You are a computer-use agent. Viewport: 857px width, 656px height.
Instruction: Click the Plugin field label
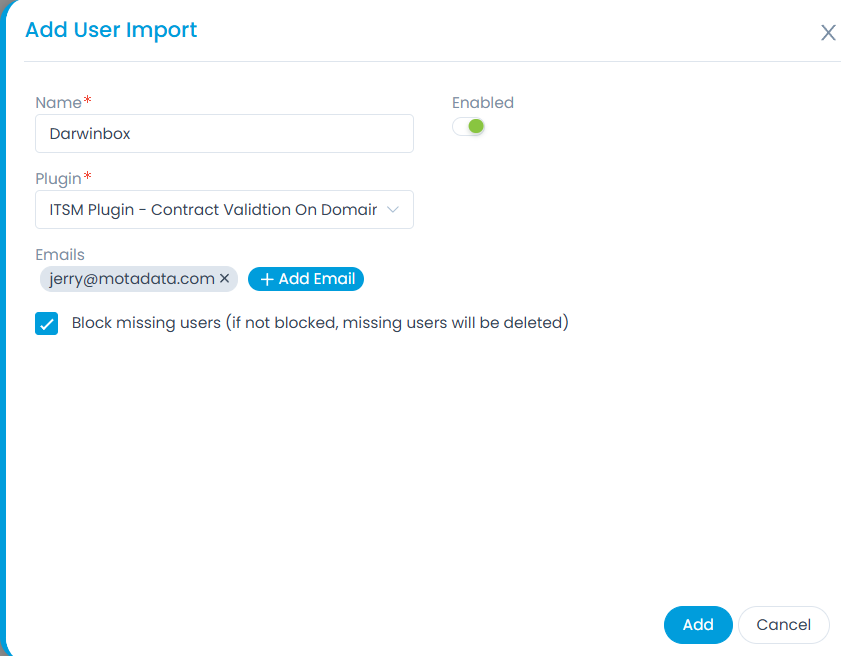pyautogui.click(x=58, y=179)
